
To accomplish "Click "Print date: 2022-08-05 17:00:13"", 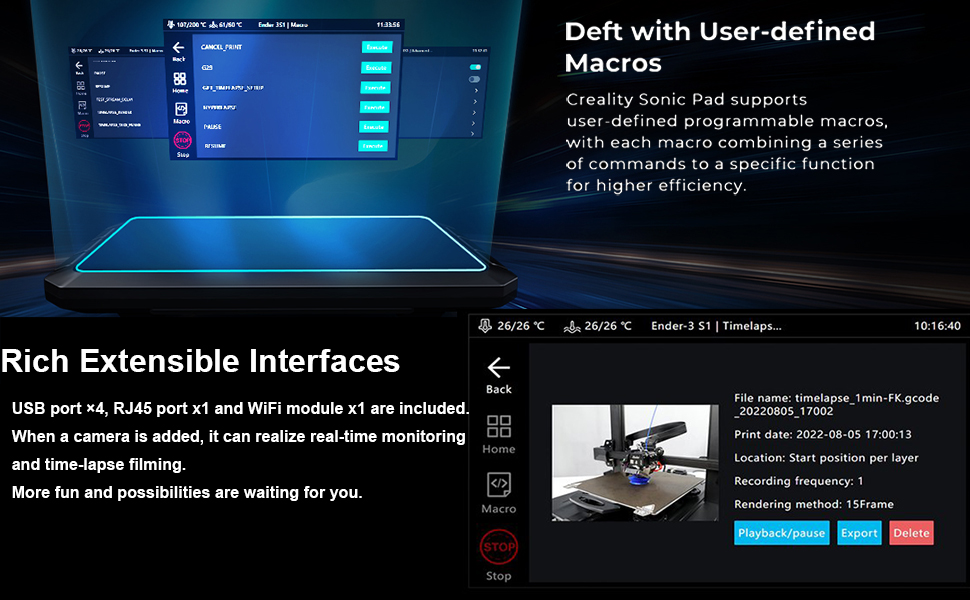I will (823, 435).
